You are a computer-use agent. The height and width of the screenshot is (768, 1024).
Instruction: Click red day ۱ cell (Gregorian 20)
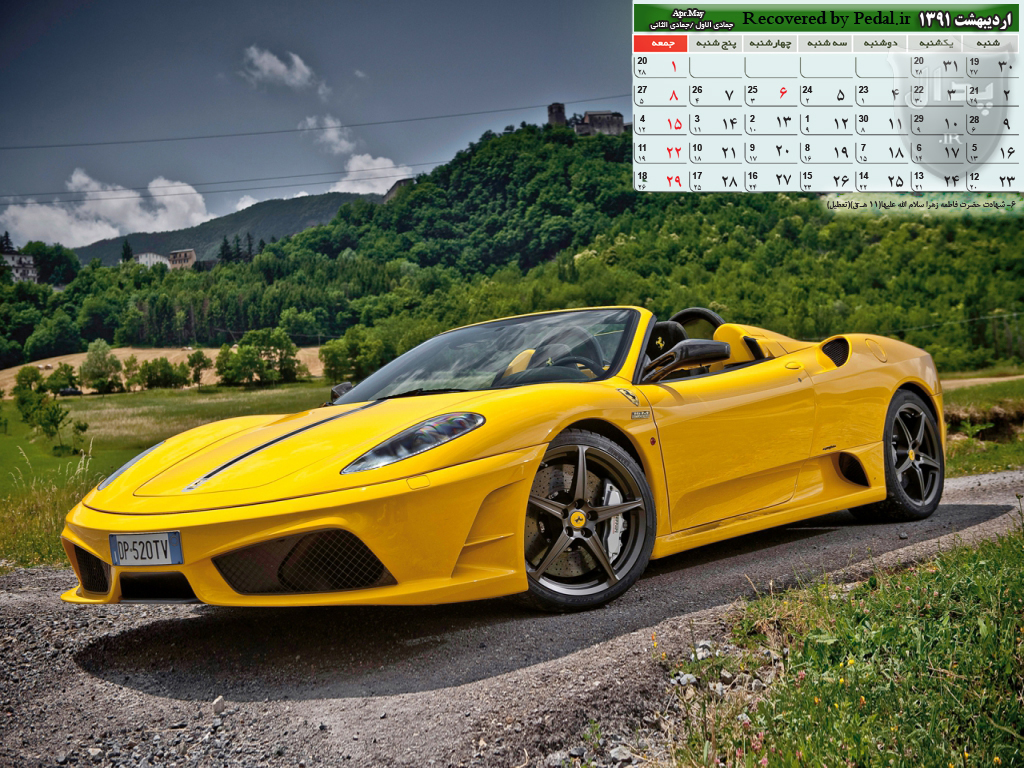coord(660,66)
